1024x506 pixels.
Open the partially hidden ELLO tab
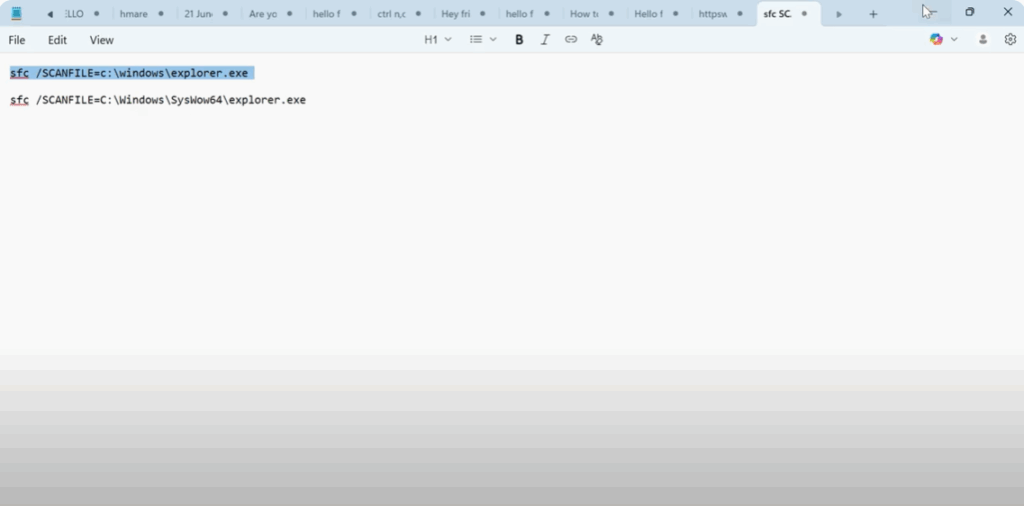click(82, 14)
